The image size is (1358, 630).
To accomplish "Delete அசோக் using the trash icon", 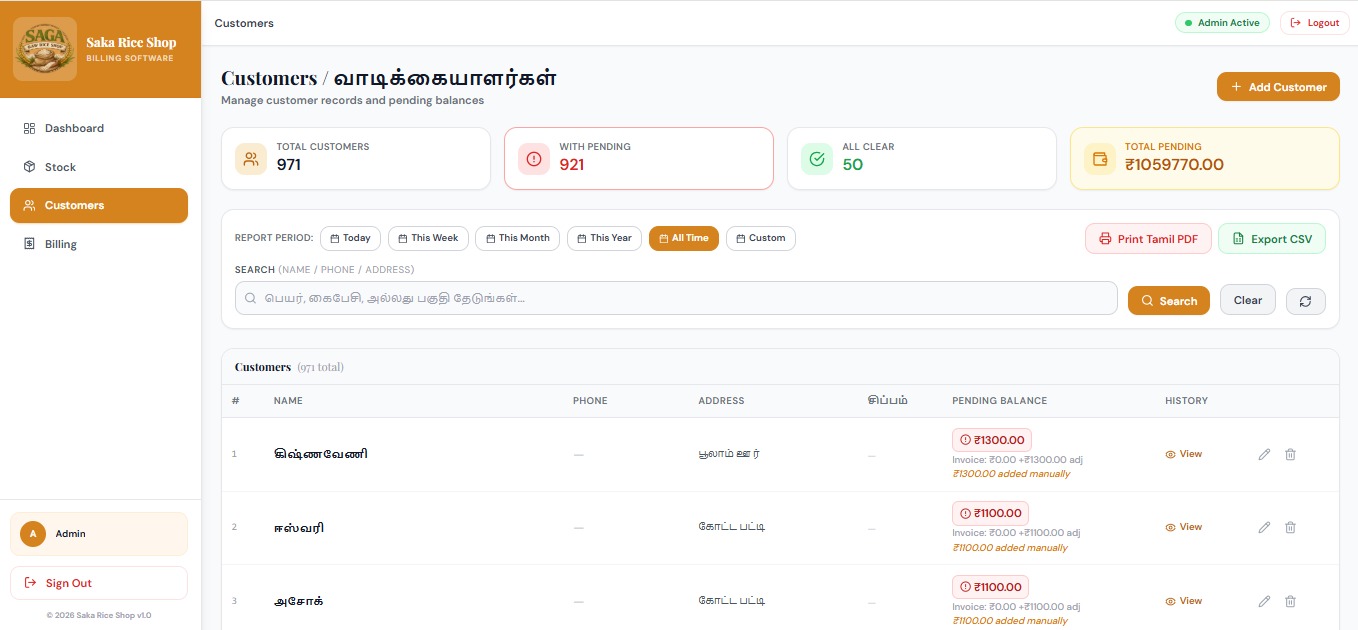I will coord(1290,601).
